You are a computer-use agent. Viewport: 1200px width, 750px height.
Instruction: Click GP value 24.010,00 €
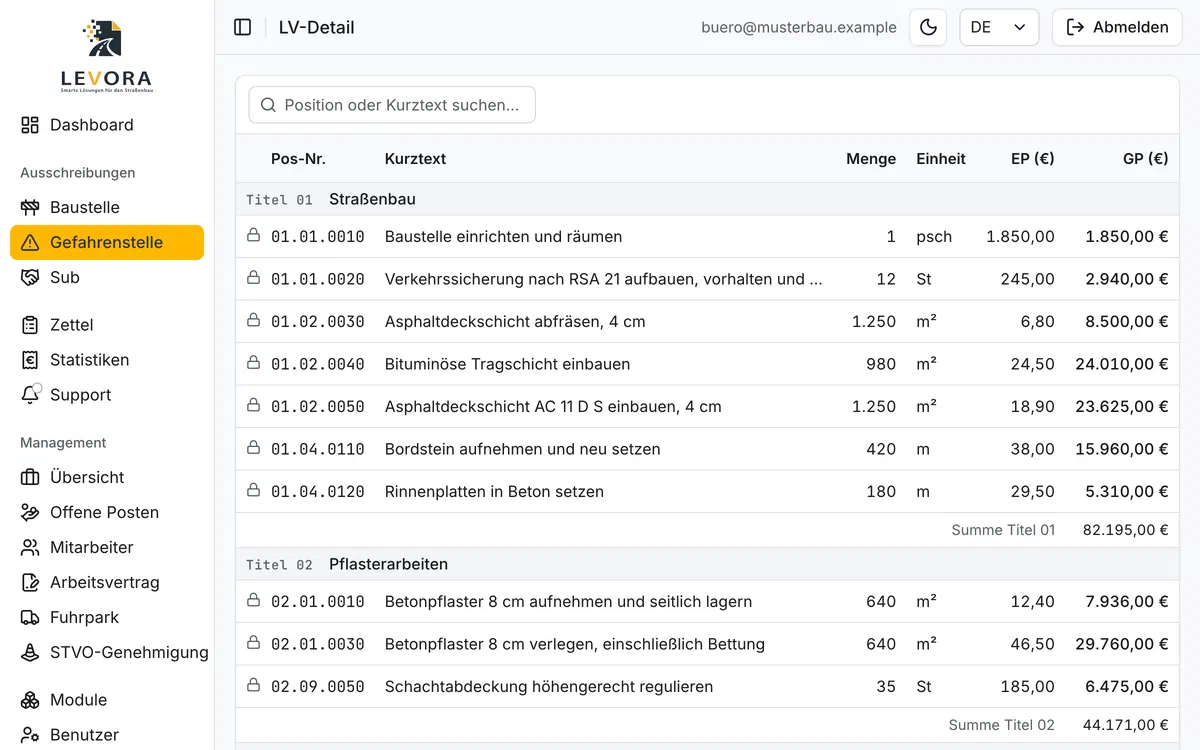click(1122, 364)
